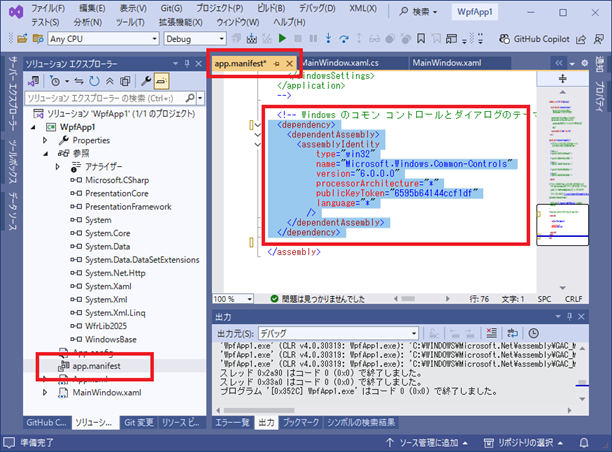Open editor settings gear icon
This screenshot has width=612, height=452.
(584, 63)
